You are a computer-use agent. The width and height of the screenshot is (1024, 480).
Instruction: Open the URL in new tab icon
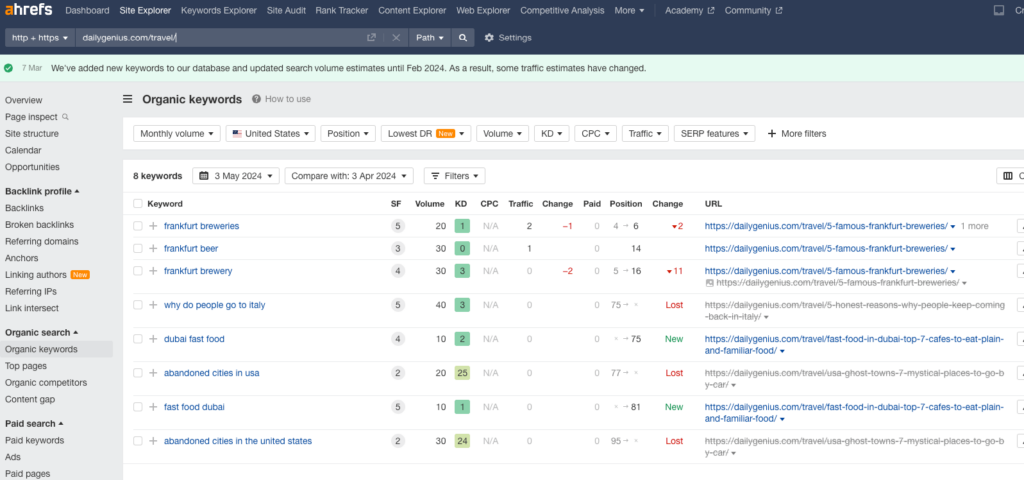[372, 38]
